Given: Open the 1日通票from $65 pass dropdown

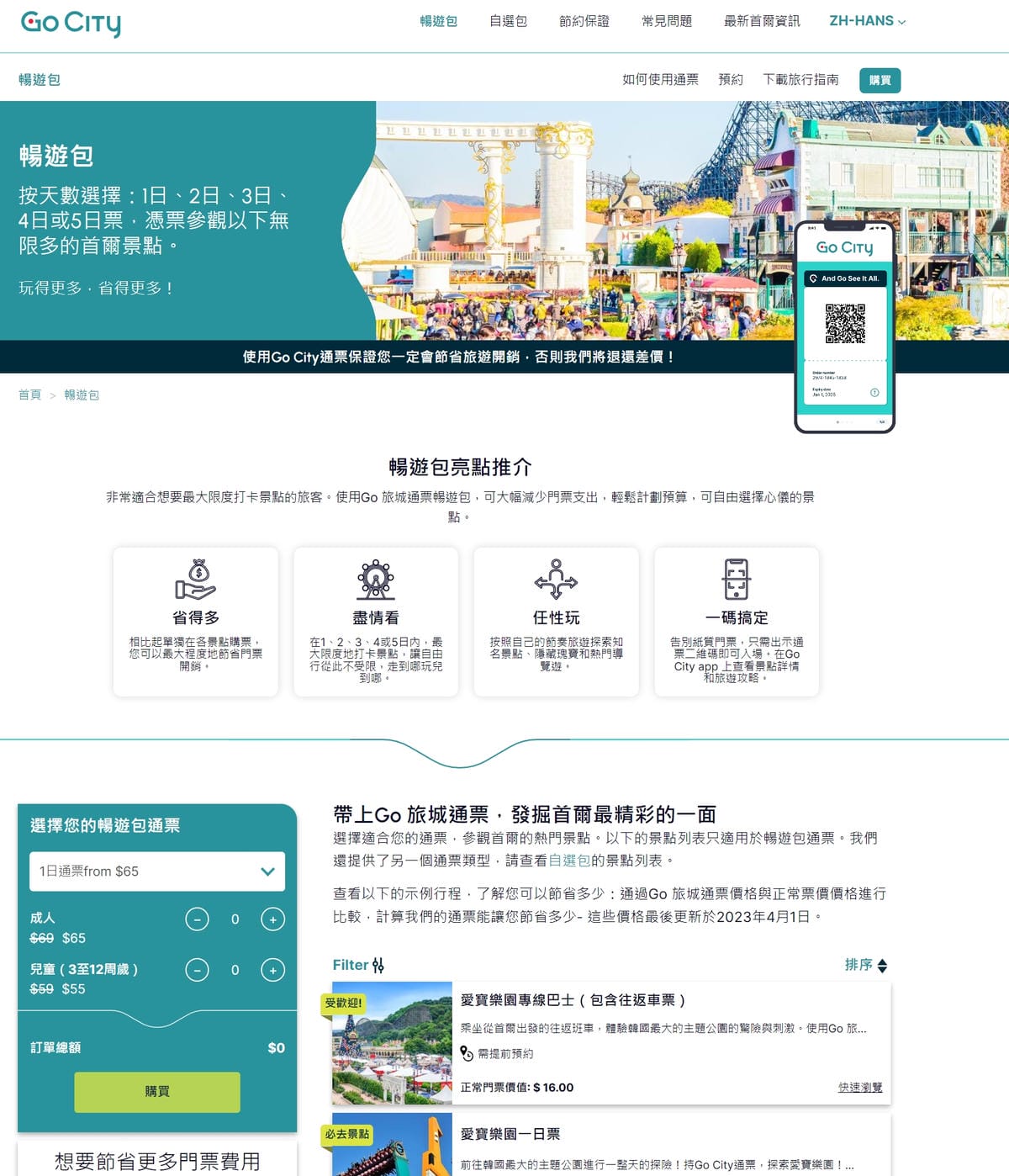Looking at the screenshot, I should [157, 871].
